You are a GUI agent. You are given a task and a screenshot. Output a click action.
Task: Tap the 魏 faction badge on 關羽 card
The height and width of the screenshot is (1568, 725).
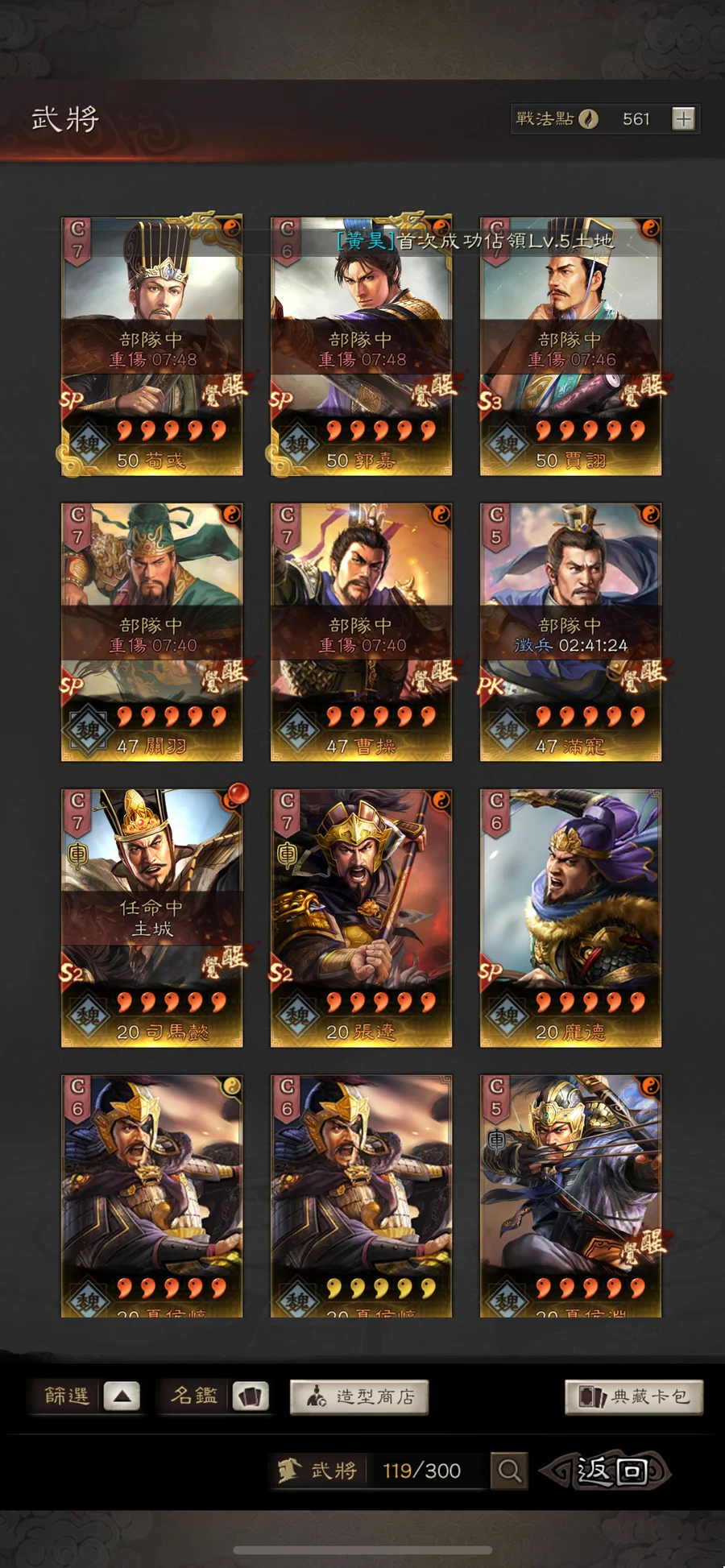tap(88, 730)
